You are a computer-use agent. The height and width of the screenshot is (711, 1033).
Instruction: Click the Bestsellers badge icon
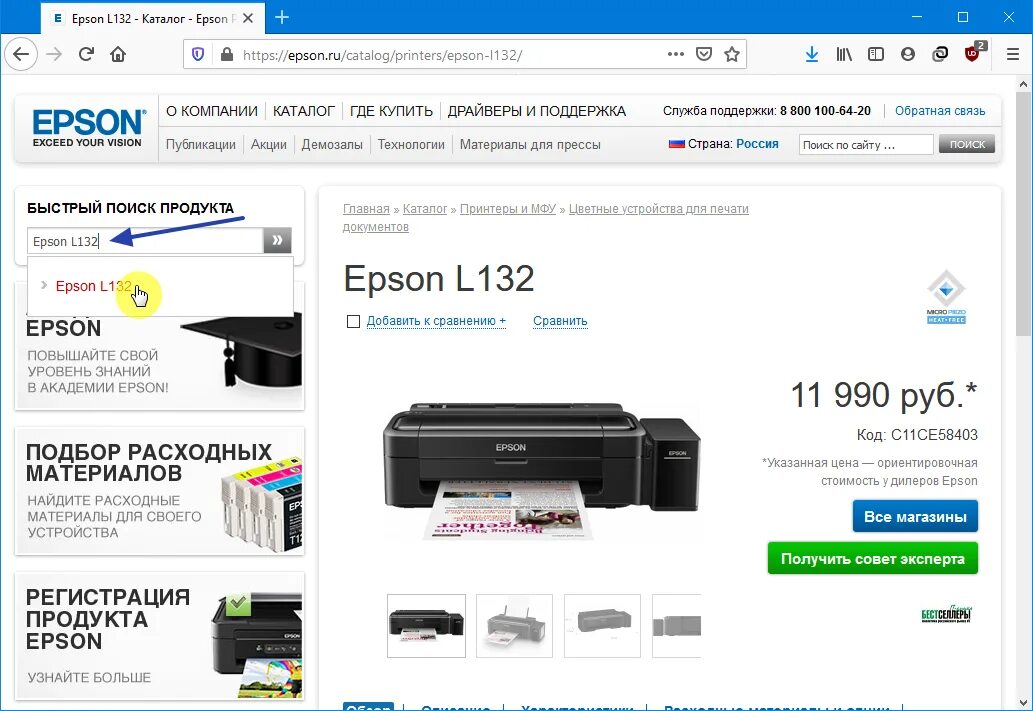pyautogui.click(x=946, y=614)
